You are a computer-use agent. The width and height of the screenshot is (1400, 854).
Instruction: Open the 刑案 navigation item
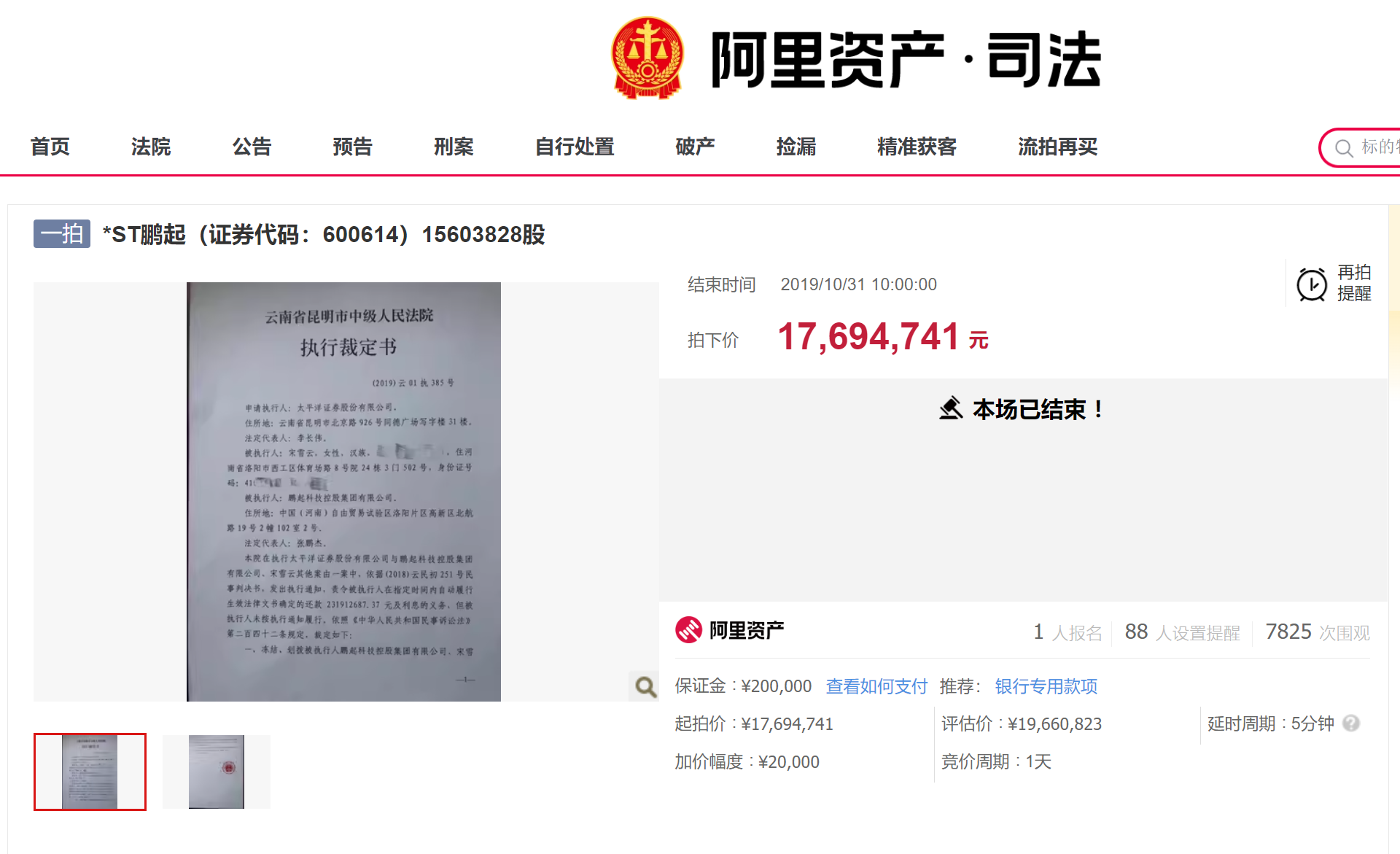click(x=454, y=147)
